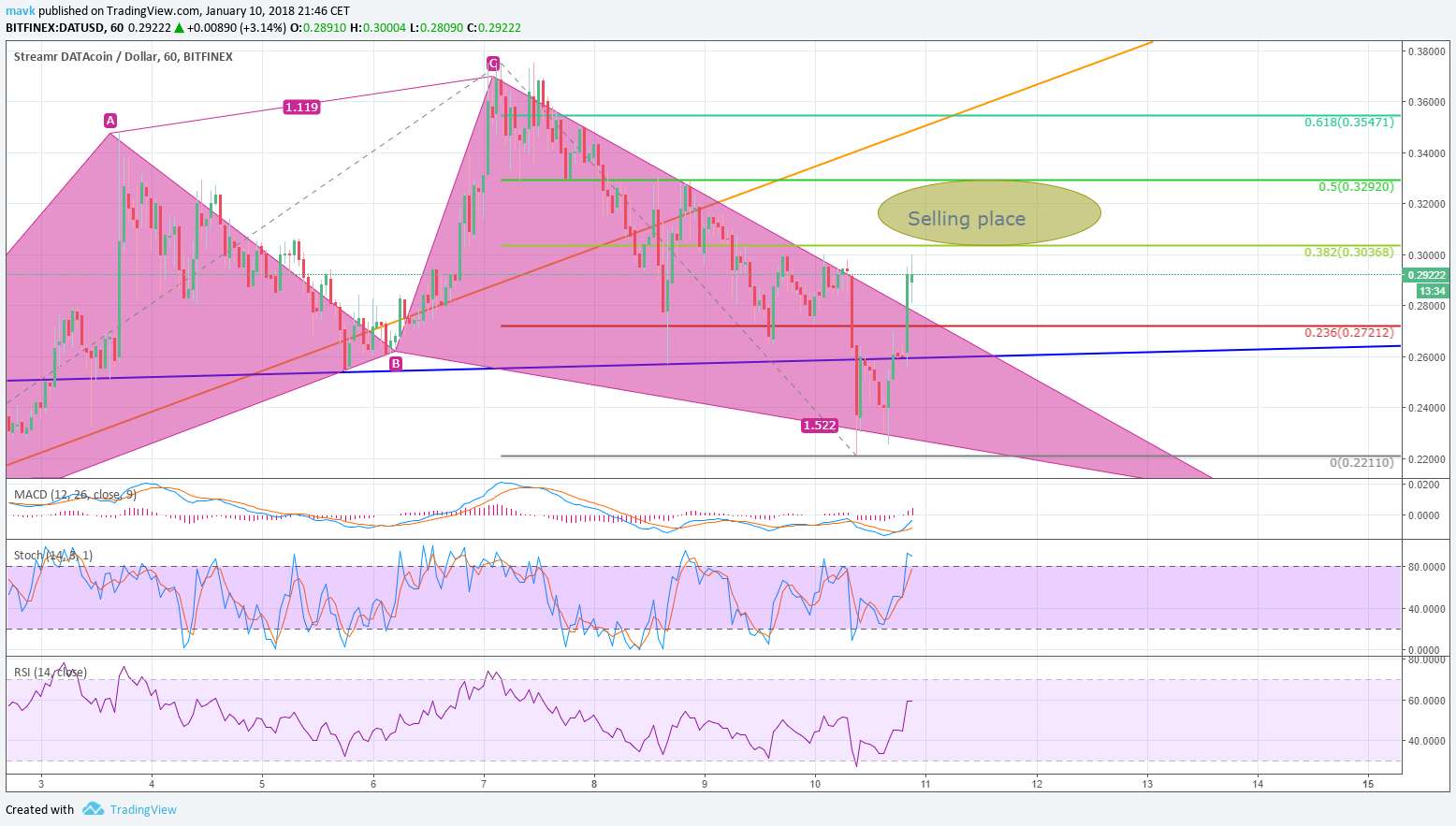Click the Stoch (14, 3, 1) indicator title
1456x826 pixels.
[x=53, y=556]
